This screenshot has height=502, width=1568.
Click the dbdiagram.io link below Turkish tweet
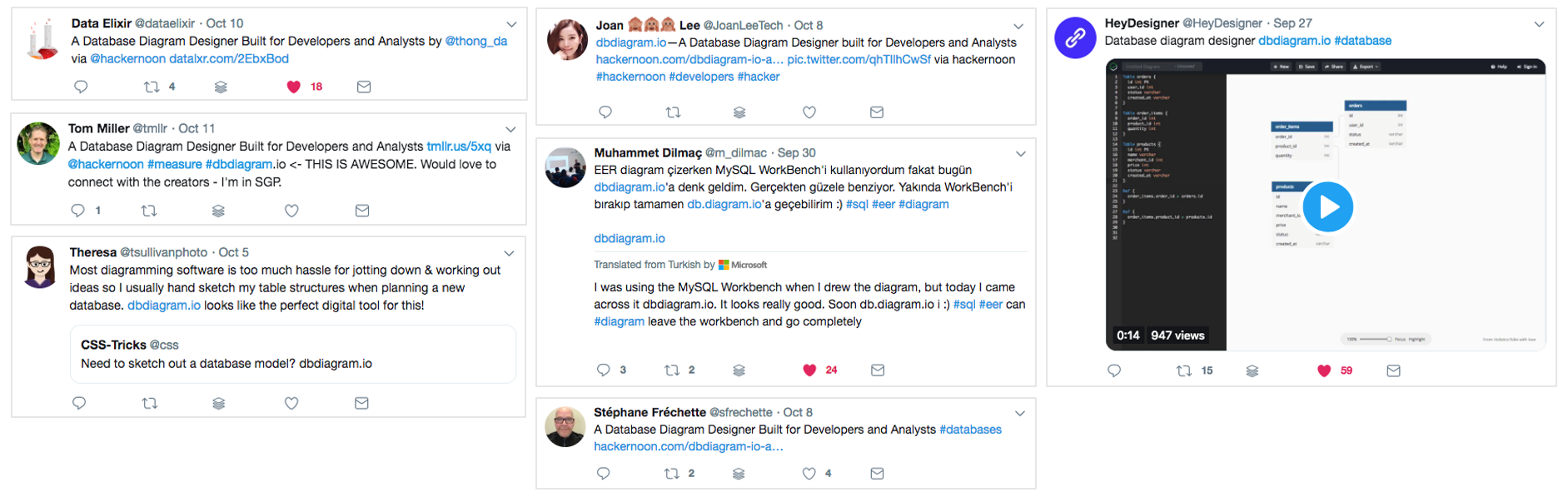pos(630,238)
